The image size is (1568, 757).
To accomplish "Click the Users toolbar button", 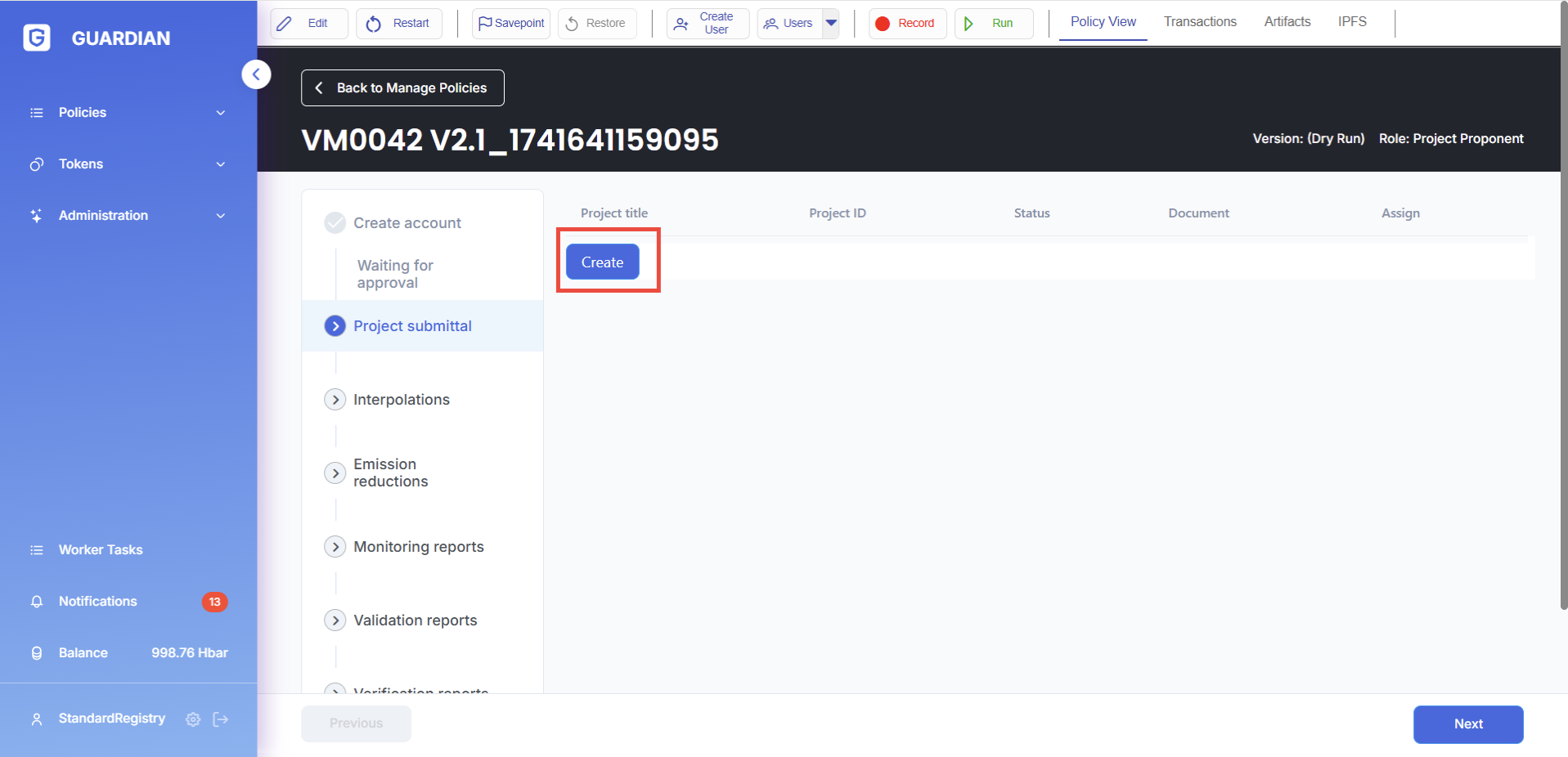I will coord(788,24).
